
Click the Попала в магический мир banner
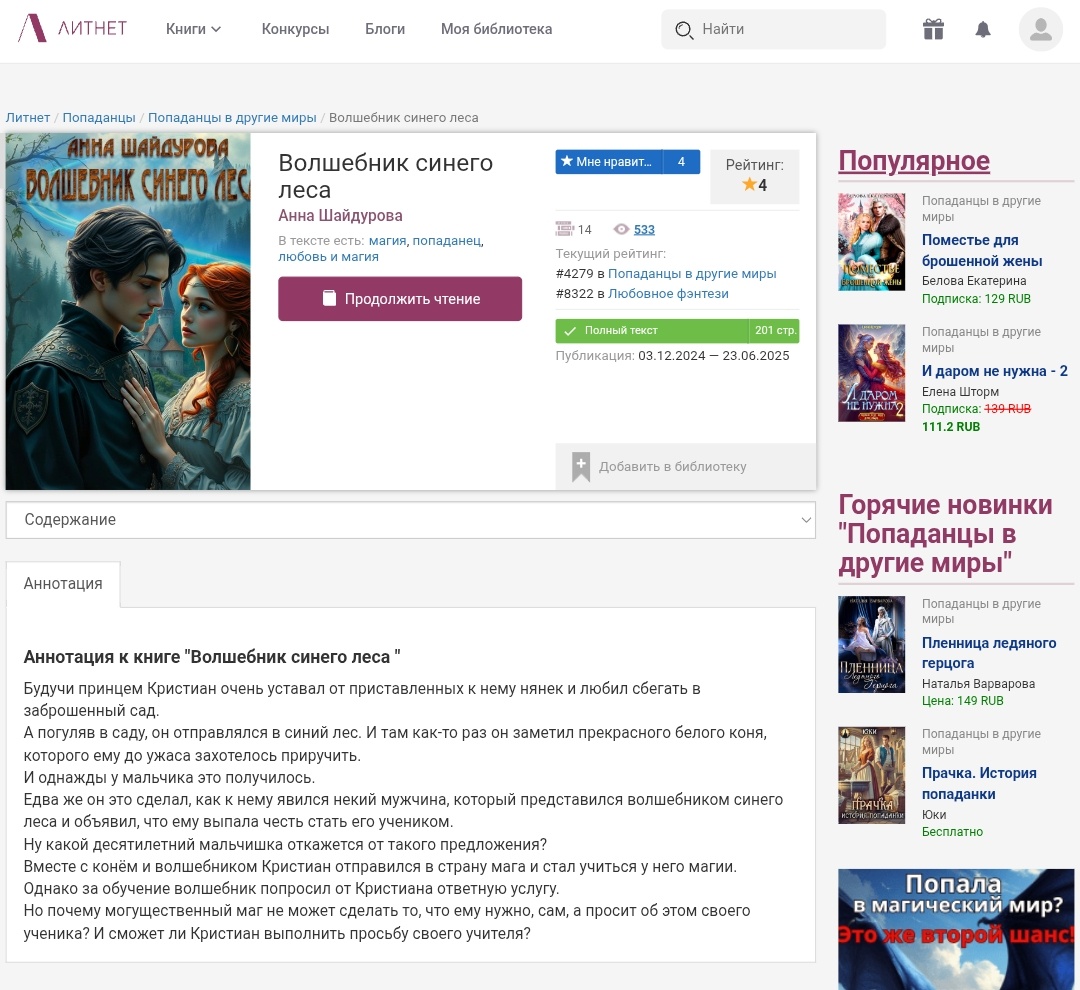click(956, 929)
